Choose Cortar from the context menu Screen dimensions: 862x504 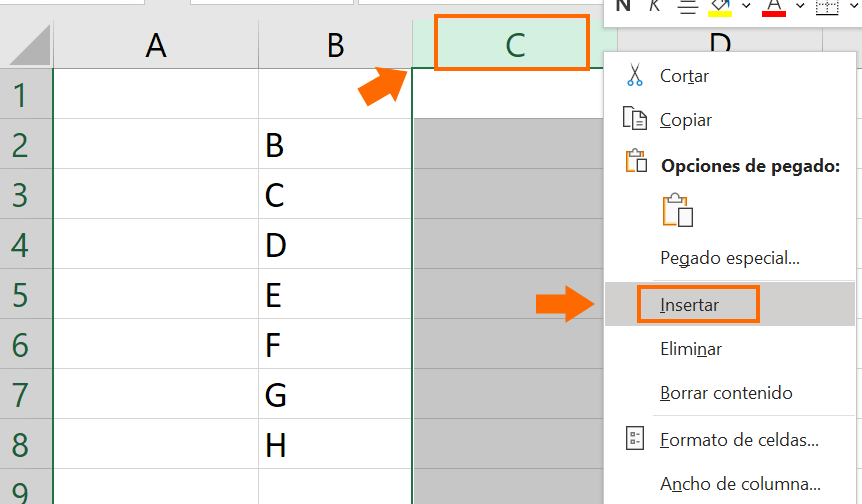(684, 76)
